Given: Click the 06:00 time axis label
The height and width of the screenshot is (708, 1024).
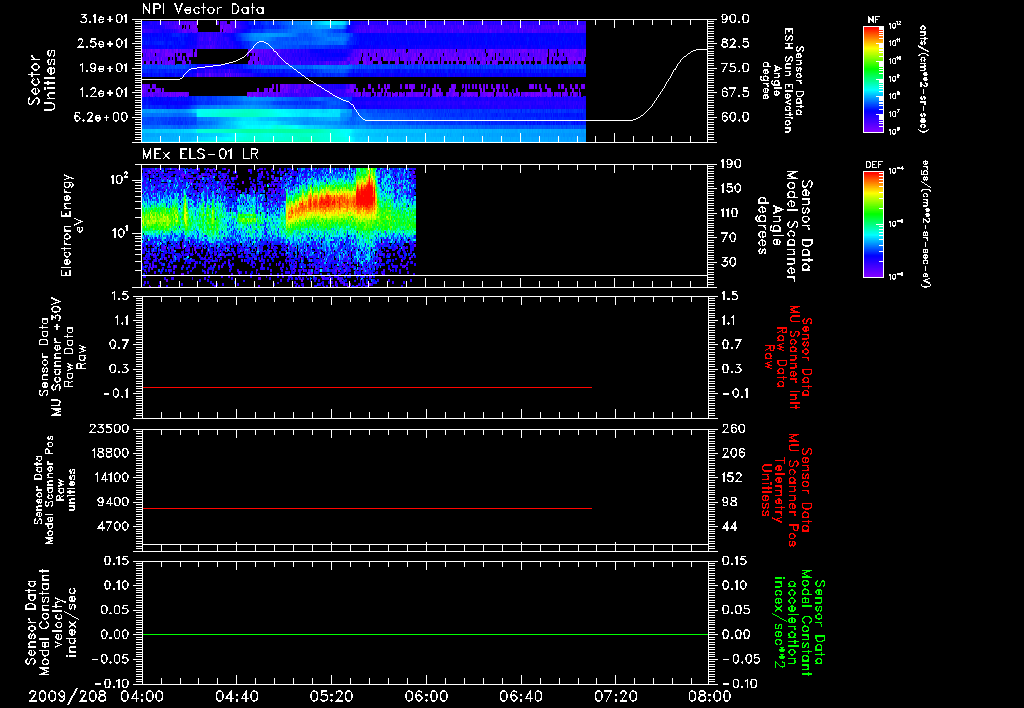Looking at the screenshot, I should [x=426, y=696].
